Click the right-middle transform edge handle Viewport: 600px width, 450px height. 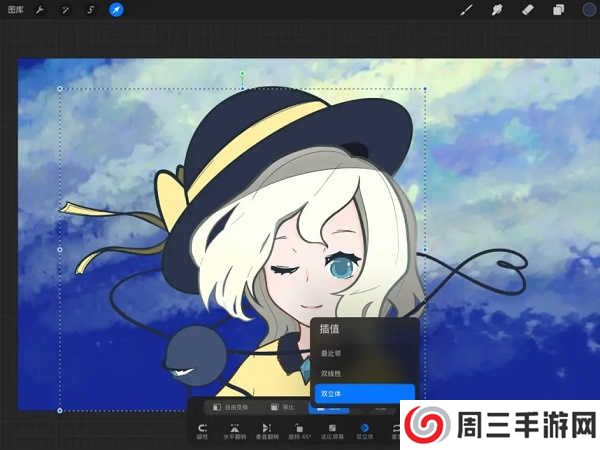(425, 249)
